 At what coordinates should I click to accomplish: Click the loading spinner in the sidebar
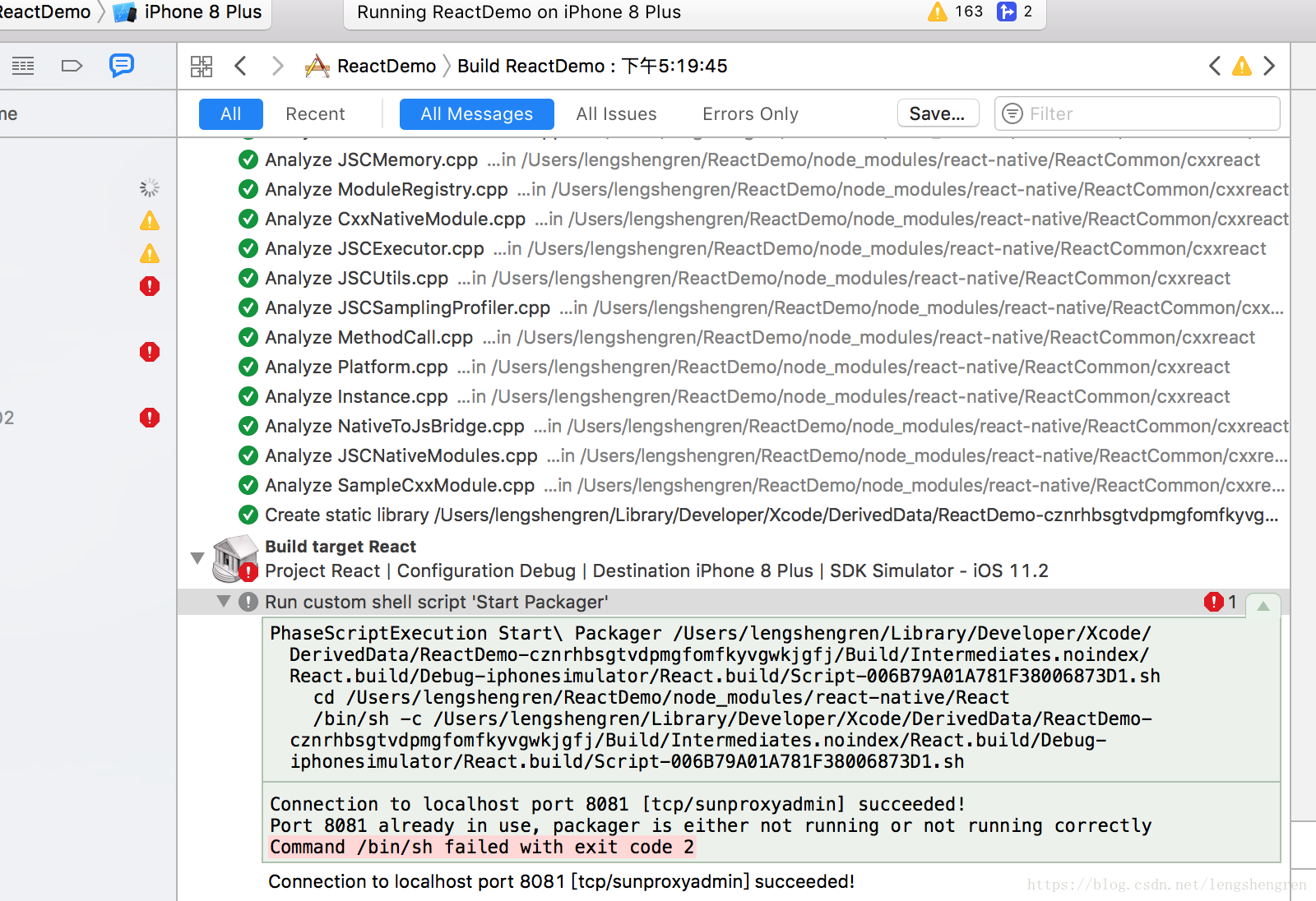click(x=150, y=187)
